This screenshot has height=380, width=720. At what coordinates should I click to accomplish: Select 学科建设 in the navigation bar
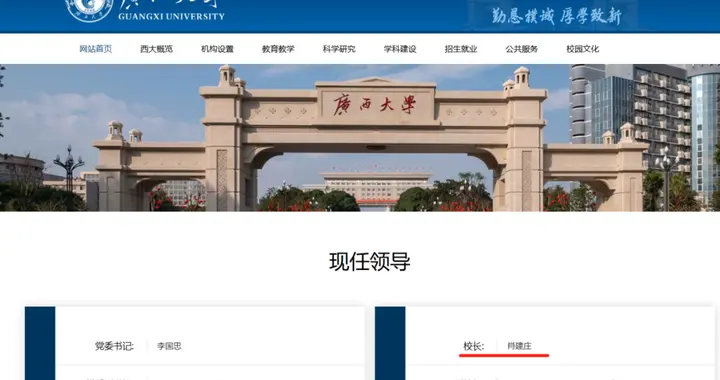(x=400, y=49)
